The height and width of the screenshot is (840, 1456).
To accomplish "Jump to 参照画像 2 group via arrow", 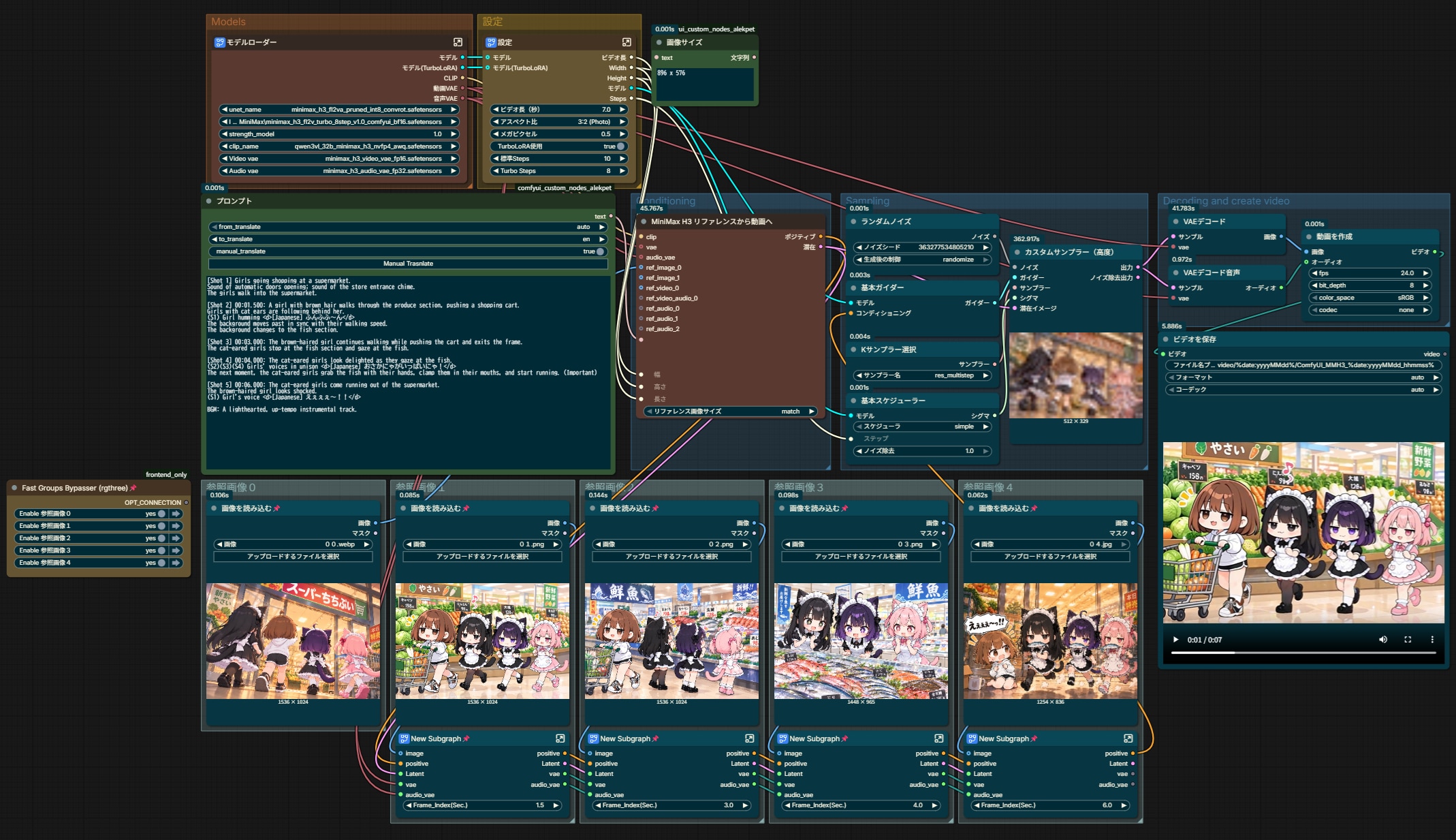I will (176, 538).
